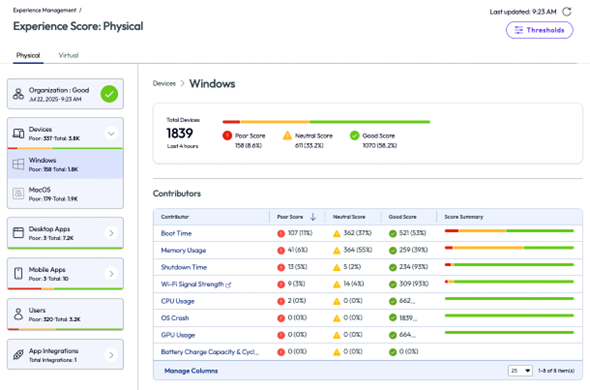Select the Physical tab

click(x=28, y=55)
